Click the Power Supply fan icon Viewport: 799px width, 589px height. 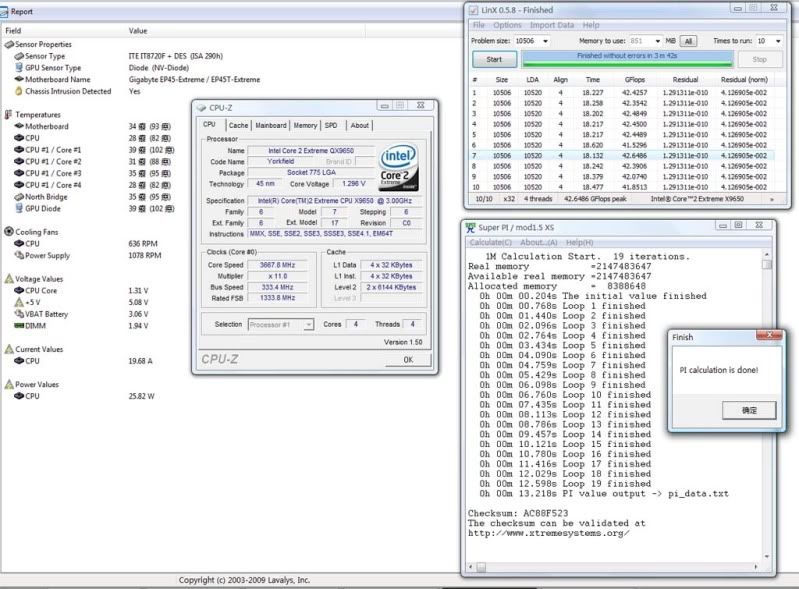19,255
